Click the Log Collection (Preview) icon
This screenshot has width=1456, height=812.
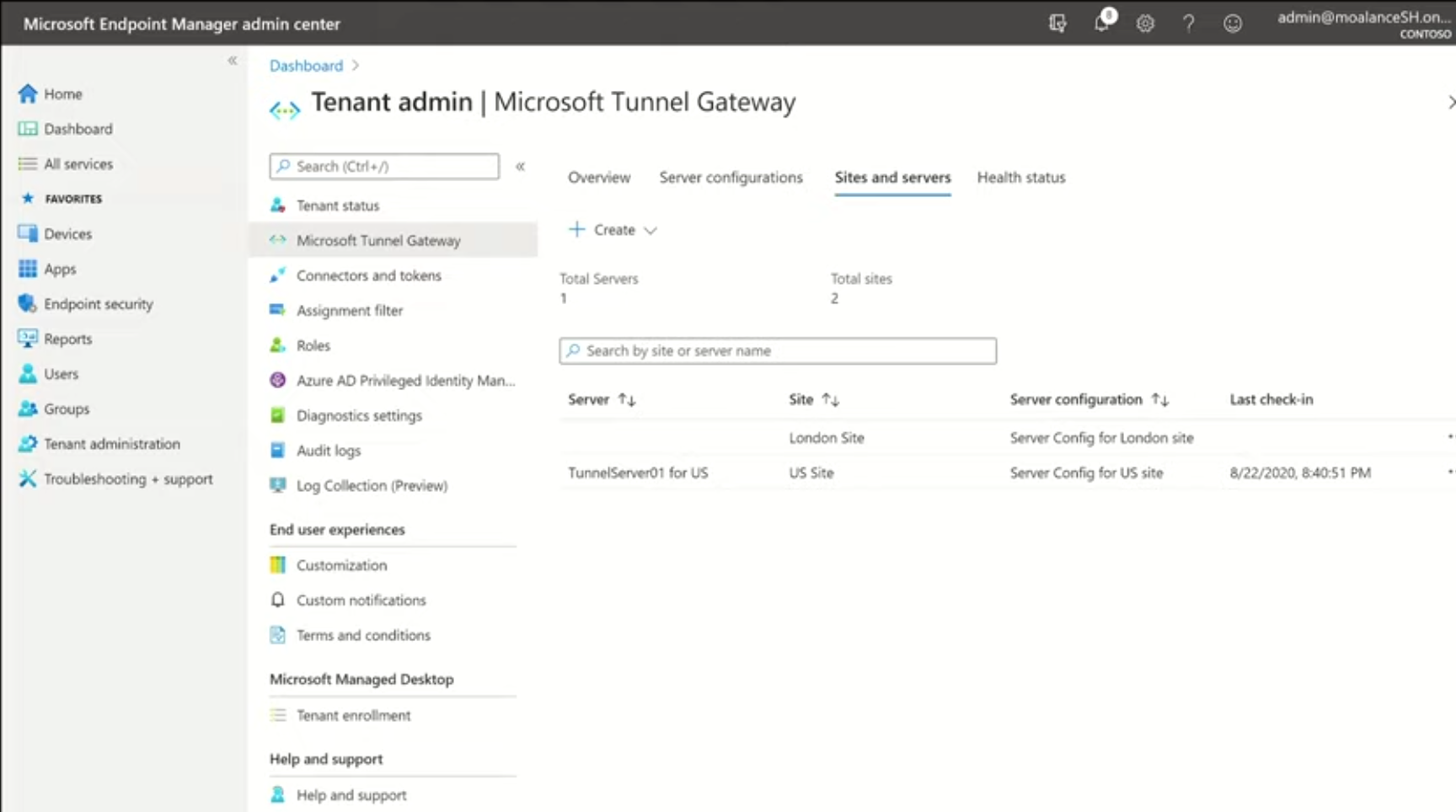pyautogui.click(x=277, y=485)
